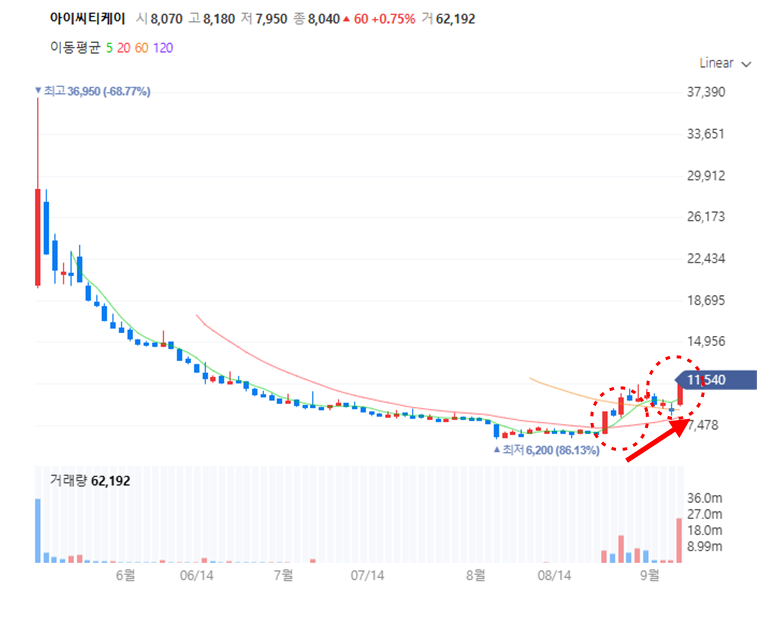The width and height of the screenshot is (769, 625).
Task: Select the high price value 8,180
Action: pyautogui.click(x=219, y=19)
